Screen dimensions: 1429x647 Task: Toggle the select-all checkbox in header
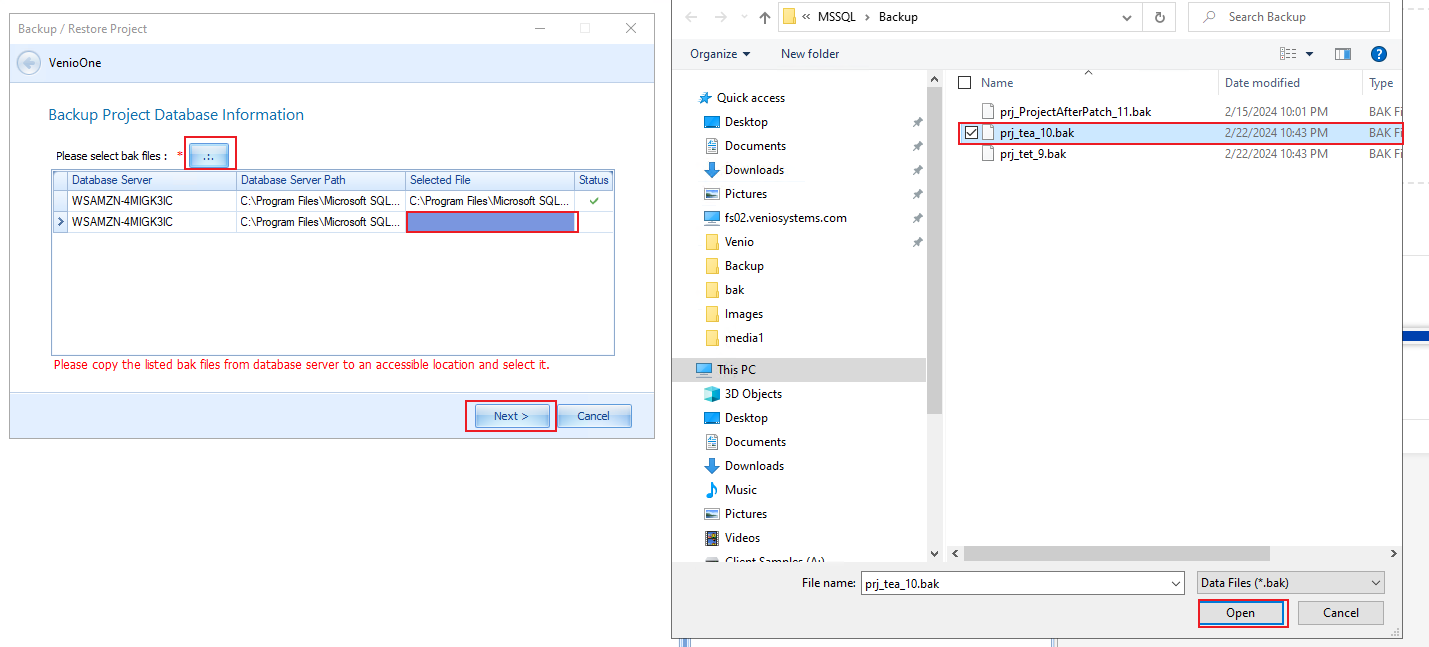point(964,83)
